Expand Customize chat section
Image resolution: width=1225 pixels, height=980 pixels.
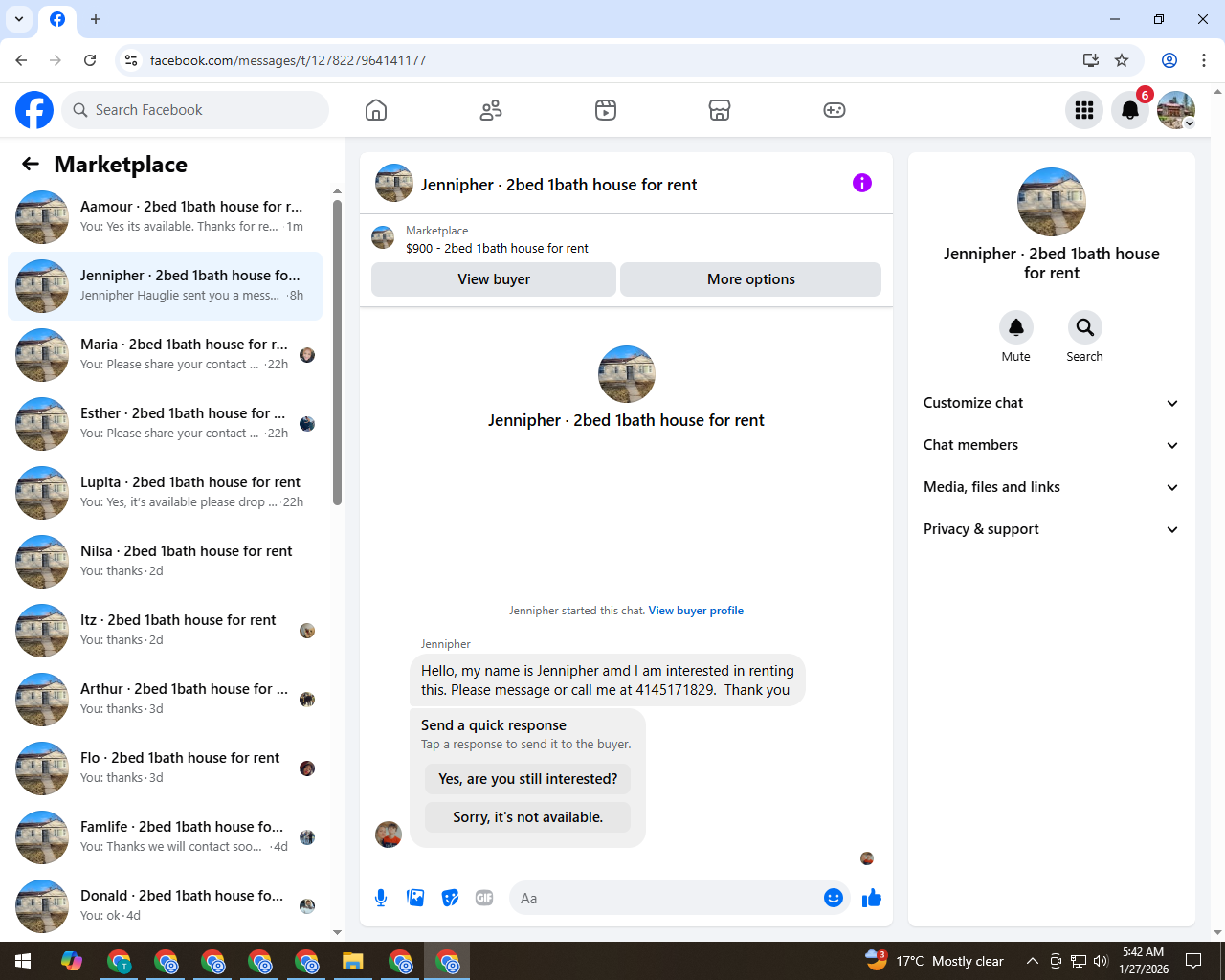1051,403
